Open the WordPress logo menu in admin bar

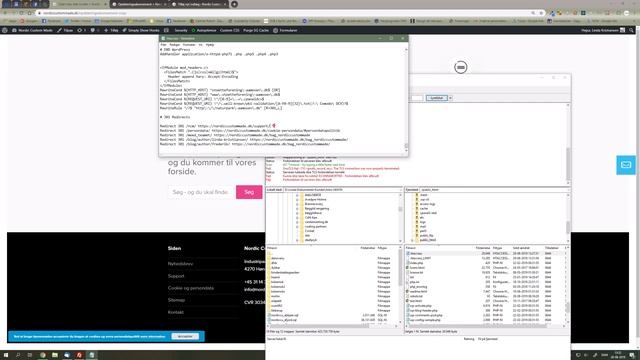[5, 30]
